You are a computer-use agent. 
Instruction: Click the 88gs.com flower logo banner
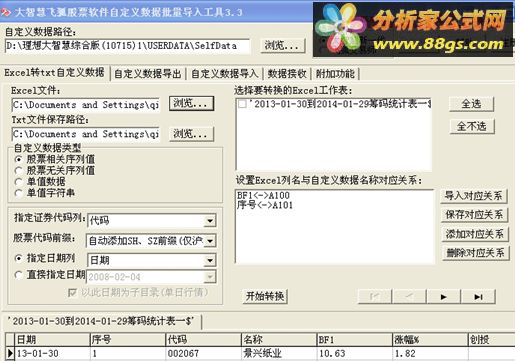click(413, 29)
